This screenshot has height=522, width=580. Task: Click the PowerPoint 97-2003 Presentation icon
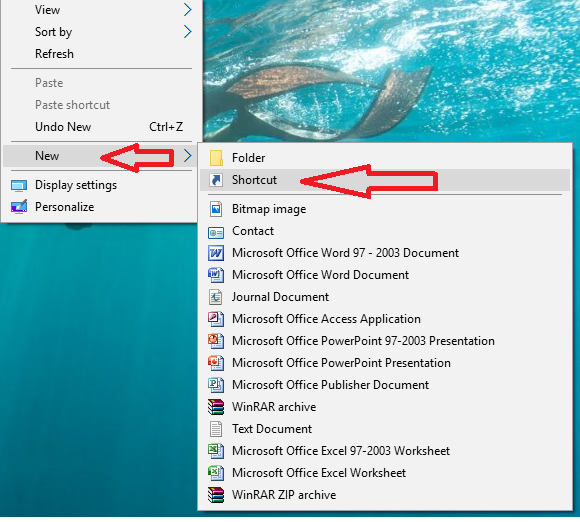216,341
